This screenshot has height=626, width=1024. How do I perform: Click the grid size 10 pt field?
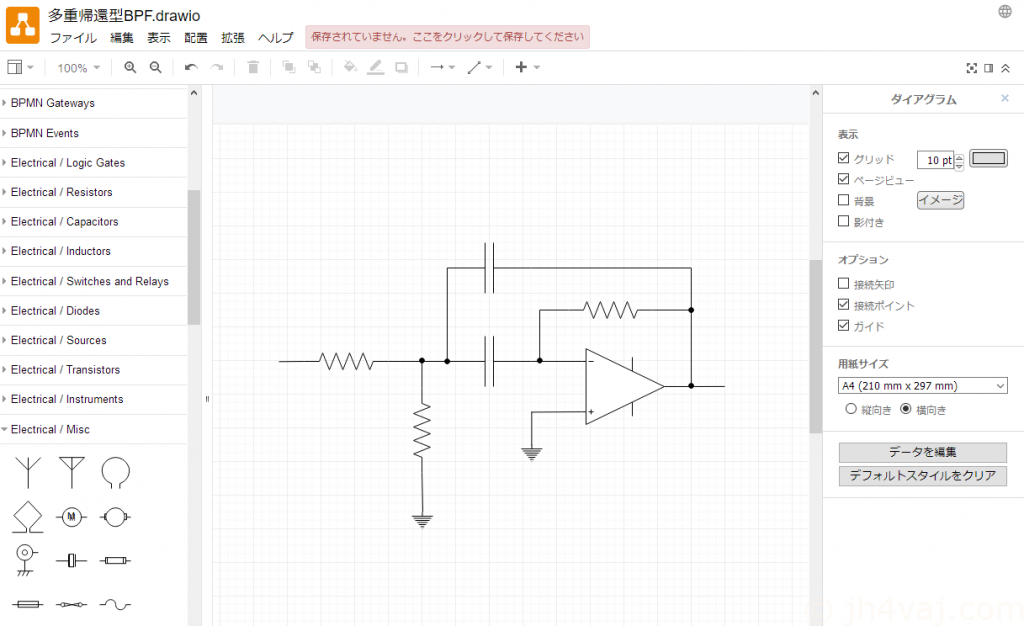tap(936, 160)
